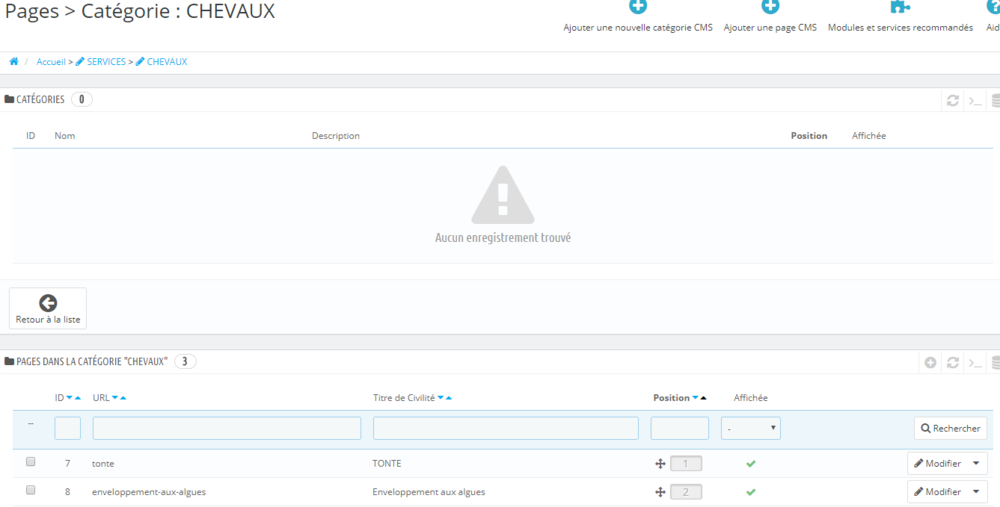The height and width of the screenshot is (507, 1000).
Task: Click the enveloppement-aux-algues URL cell
Action: tap(149, 492)
